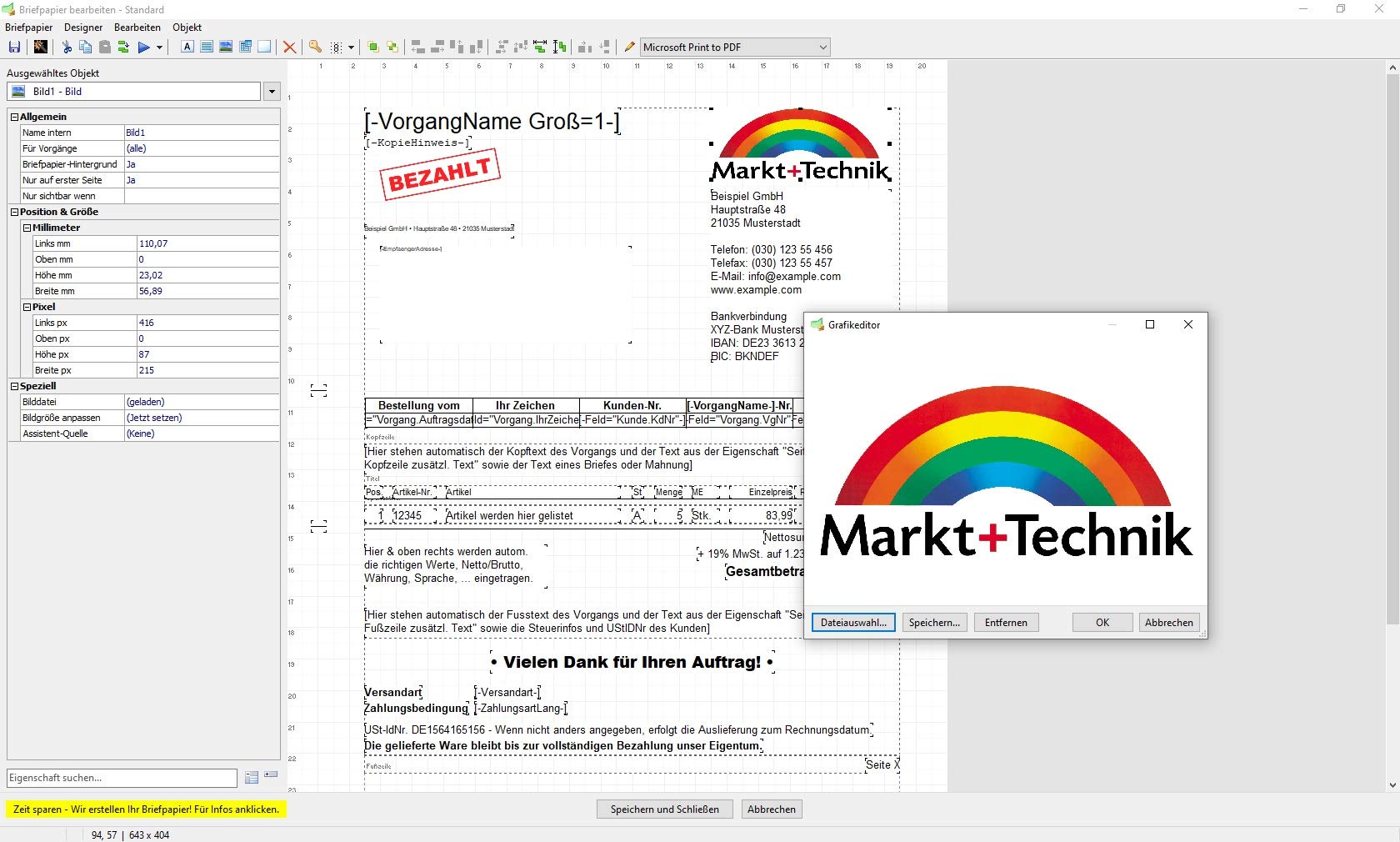1400x842 pixels.
Task: Click the Save (floppy disk) toolbar icon
Action: click(14, 48)
